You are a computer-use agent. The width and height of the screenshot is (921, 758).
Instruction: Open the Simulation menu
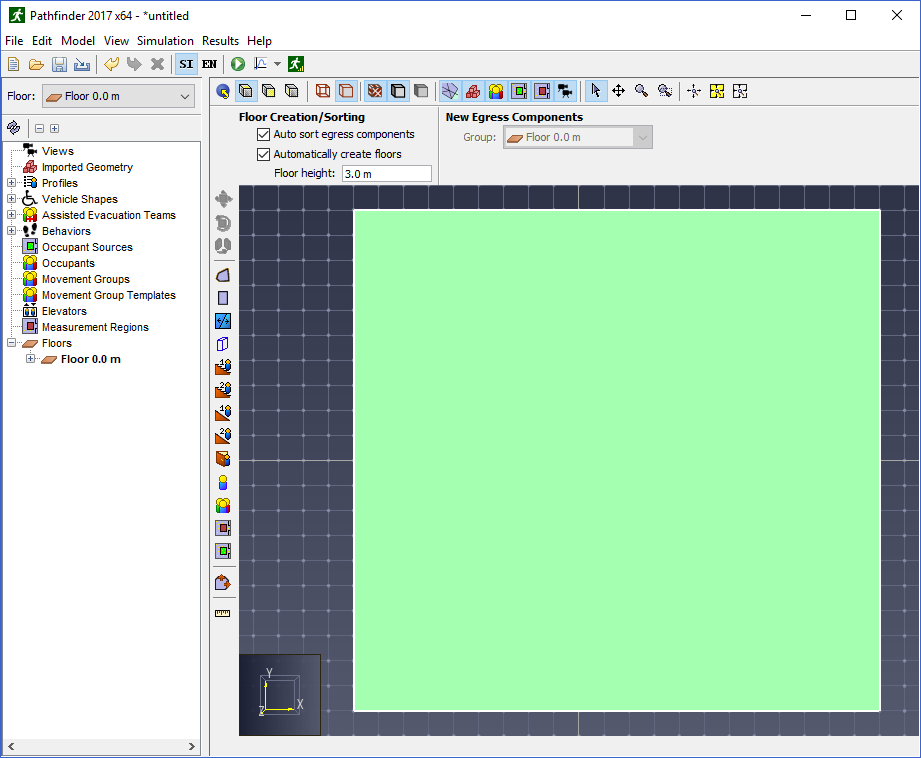click(x=165, y=41)
